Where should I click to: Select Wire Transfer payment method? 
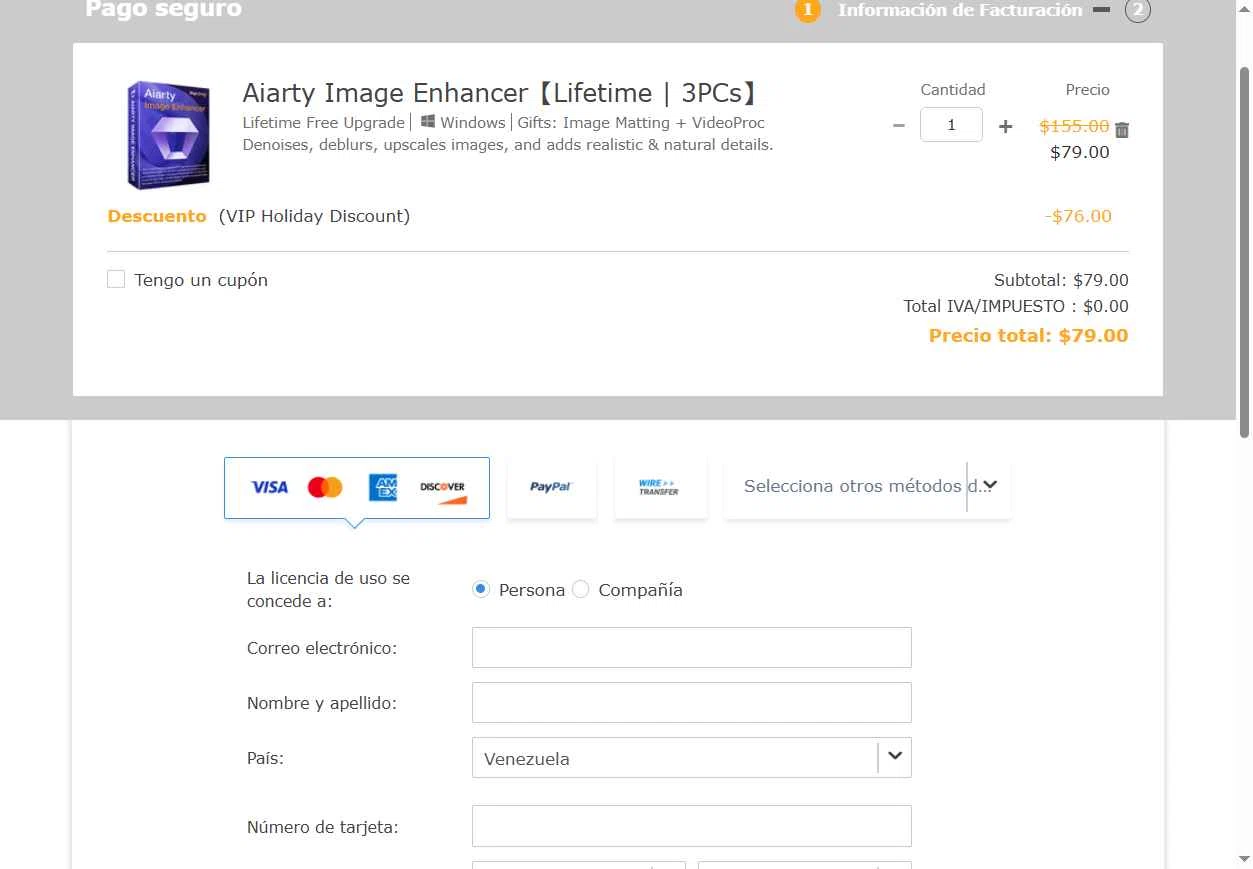(659, 488)
